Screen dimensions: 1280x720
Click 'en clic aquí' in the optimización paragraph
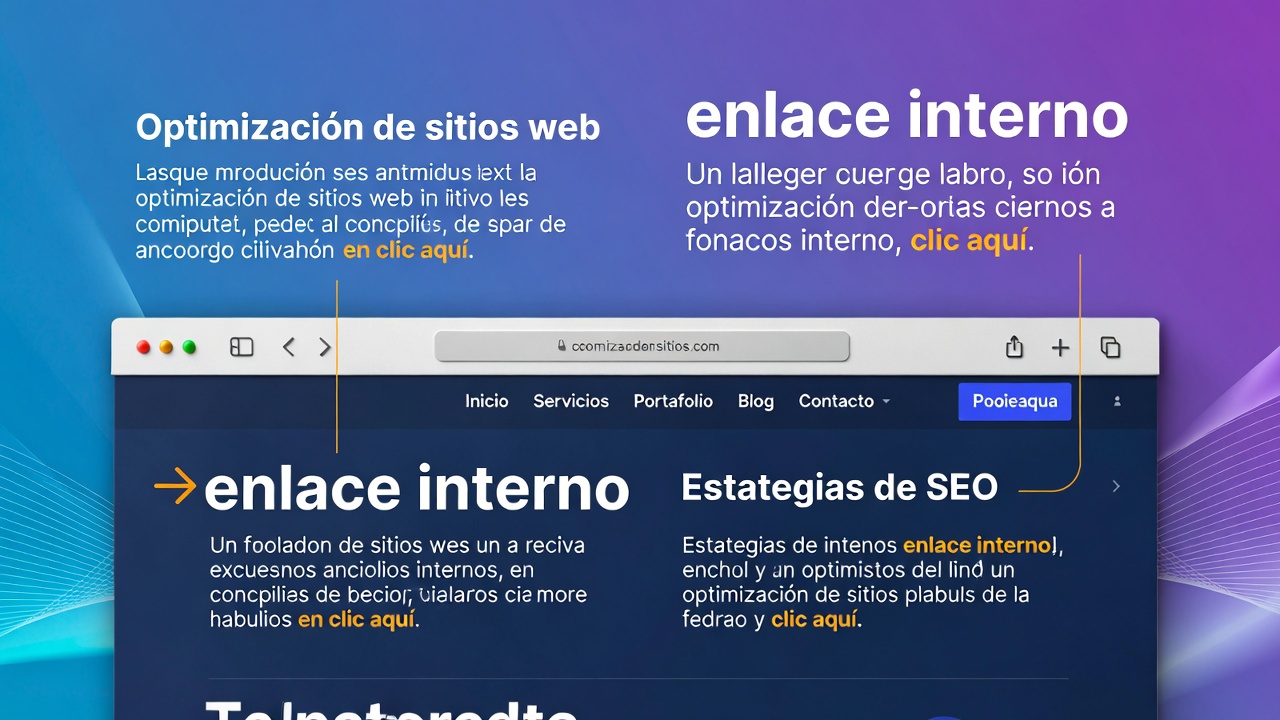click(404, 249)
